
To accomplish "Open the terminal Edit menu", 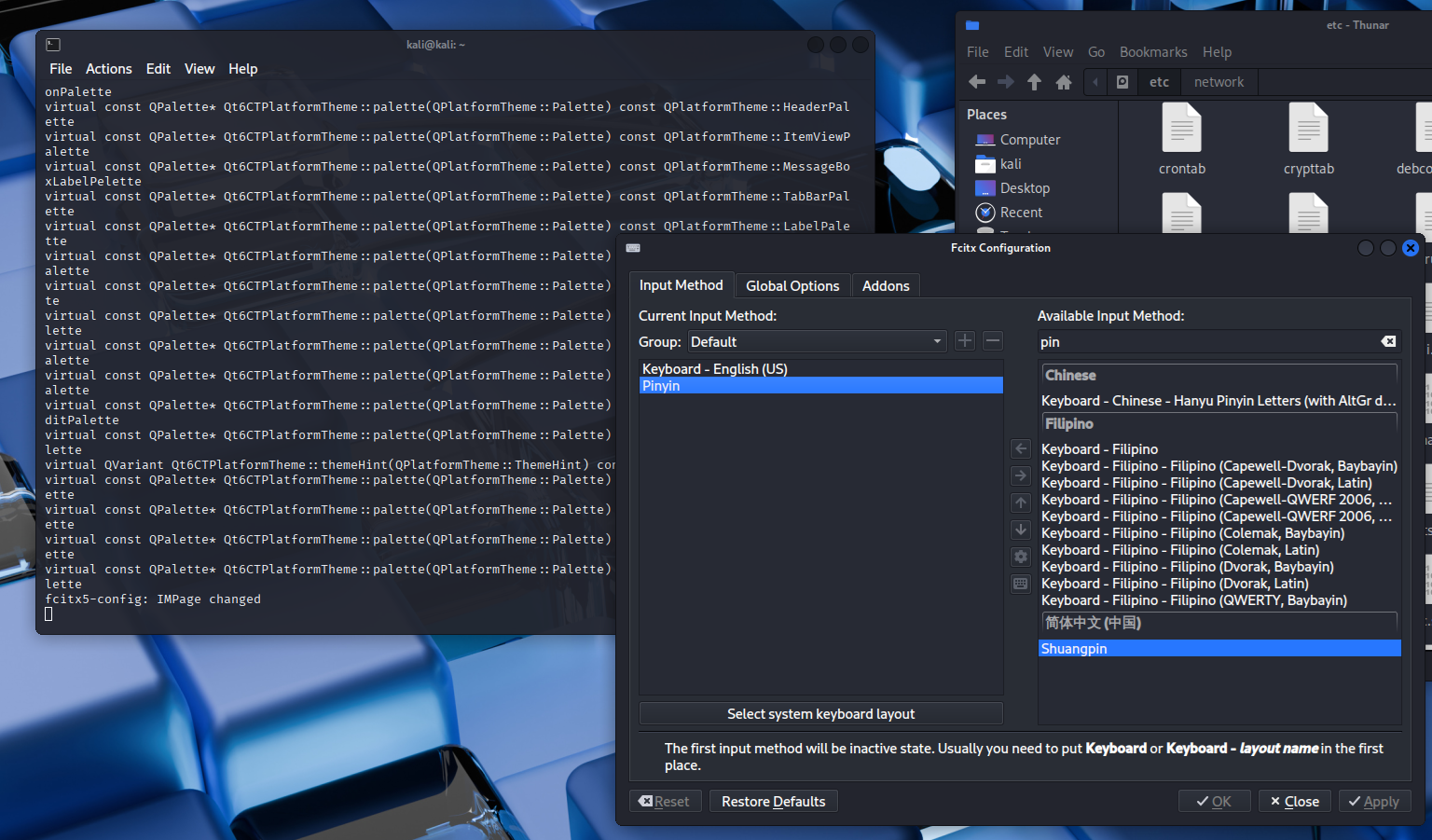I will click(158, 69).
